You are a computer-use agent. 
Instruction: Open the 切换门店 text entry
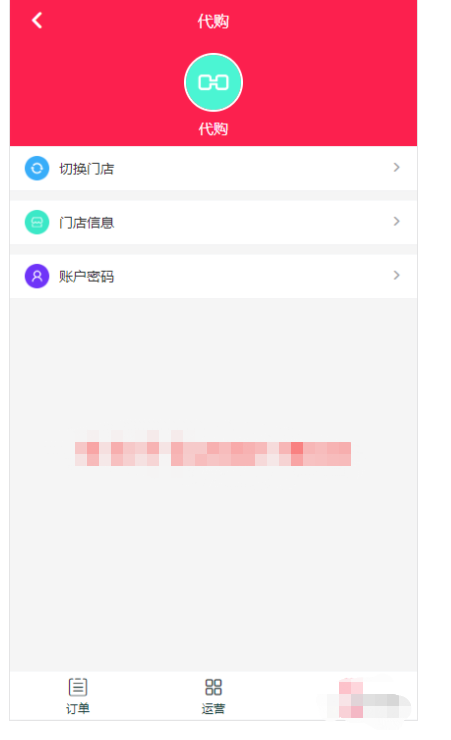pos(86,168)
